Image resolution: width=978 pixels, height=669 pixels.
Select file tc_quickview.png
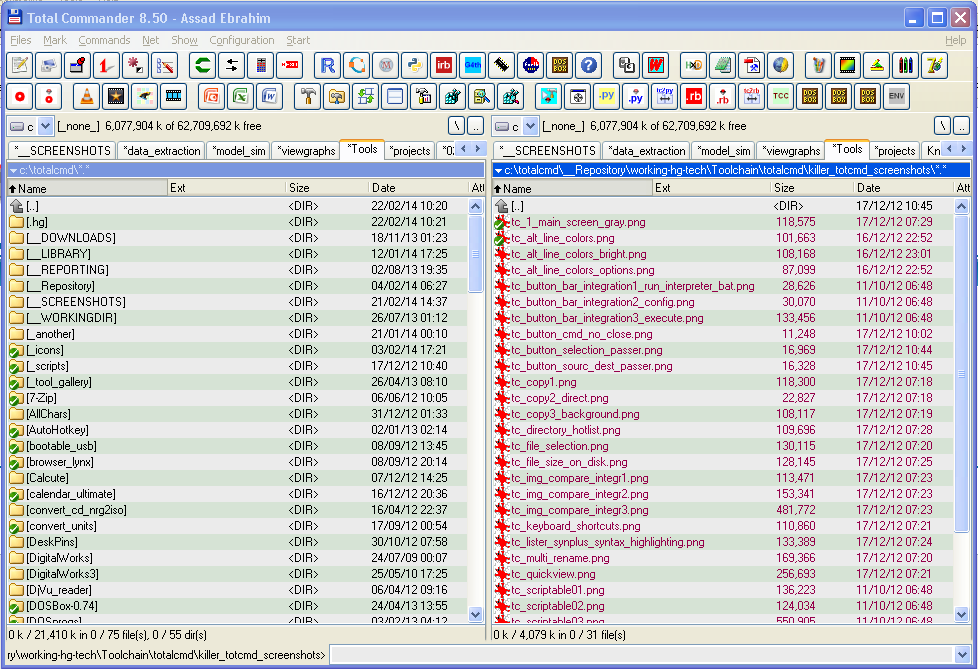coord(723,574)
